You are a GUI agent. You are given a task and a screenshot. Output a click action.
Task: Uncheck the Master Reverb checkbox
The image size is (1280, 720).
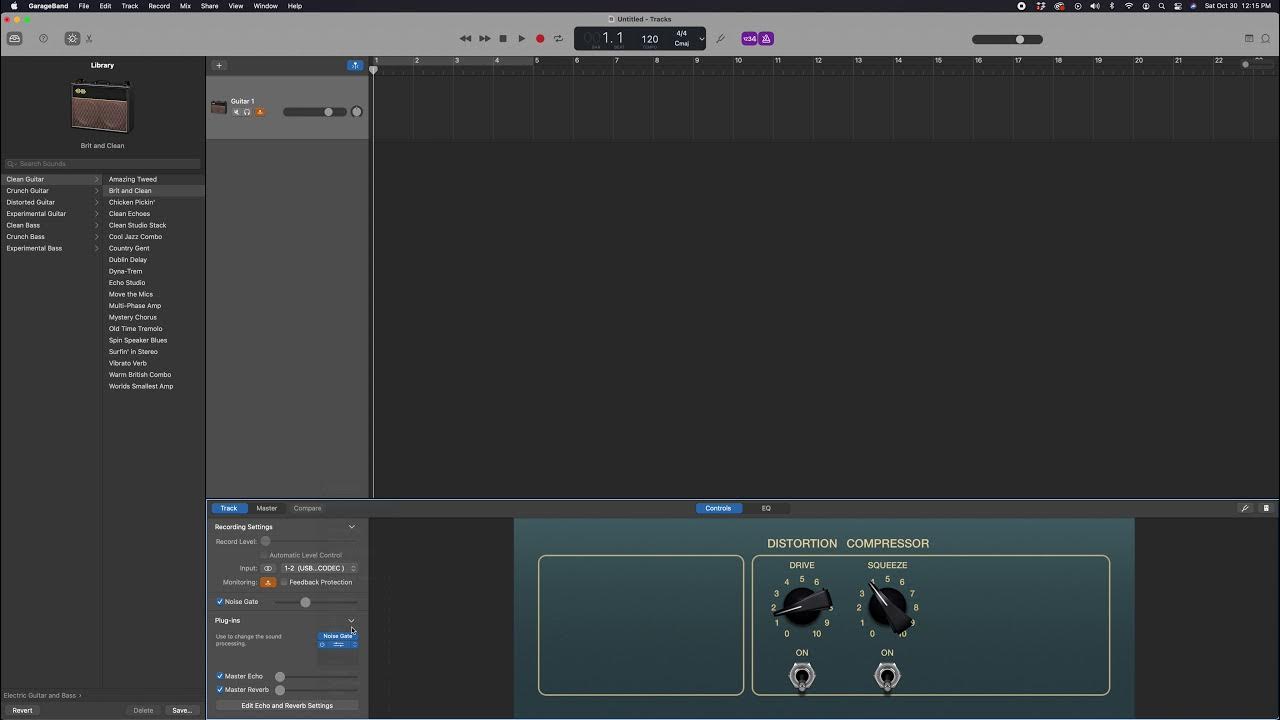(220, 690)
